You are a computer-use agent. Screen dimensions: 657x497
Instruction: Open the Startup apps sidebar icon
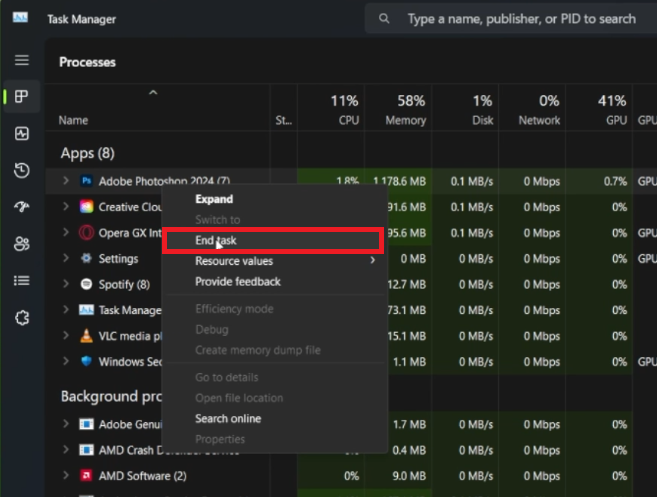point(22,207)
